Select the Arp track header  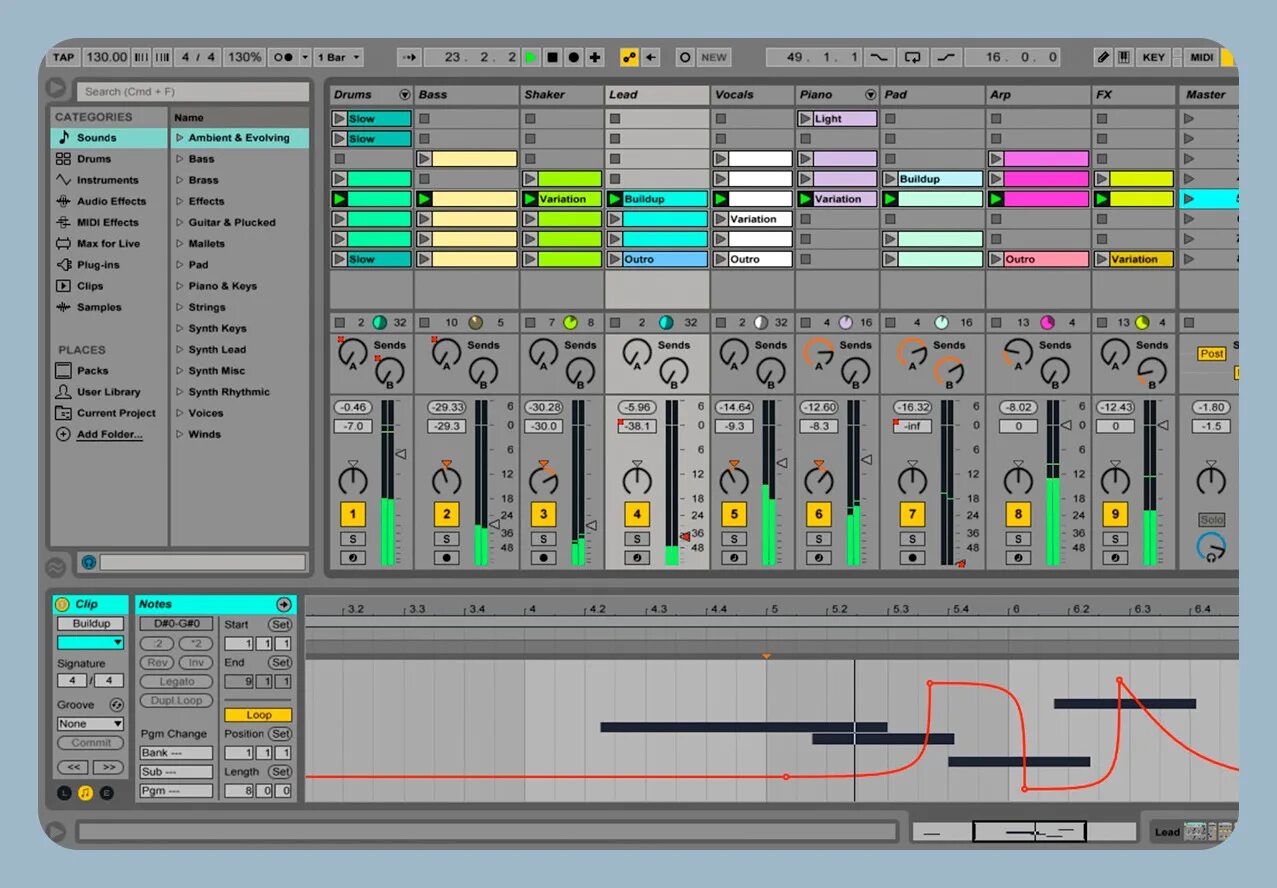tap(1038, 95)
